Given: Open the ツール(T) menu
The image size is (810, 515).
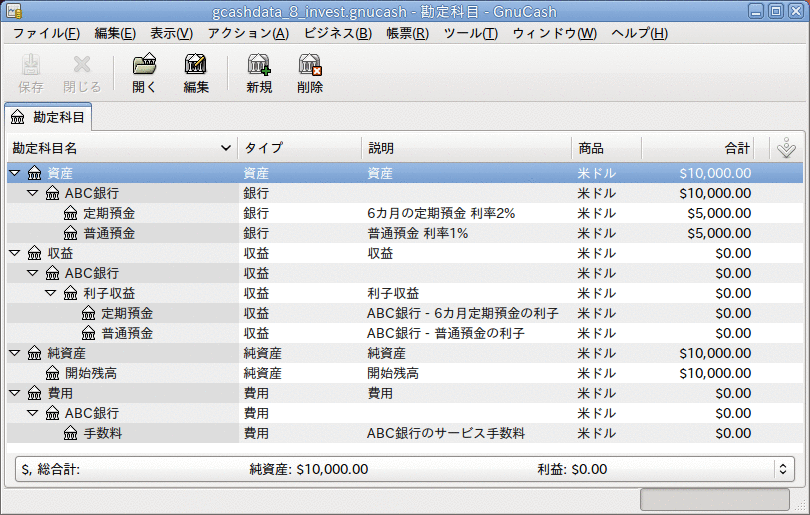Looking at the screenshot, I should pos(470,34).
